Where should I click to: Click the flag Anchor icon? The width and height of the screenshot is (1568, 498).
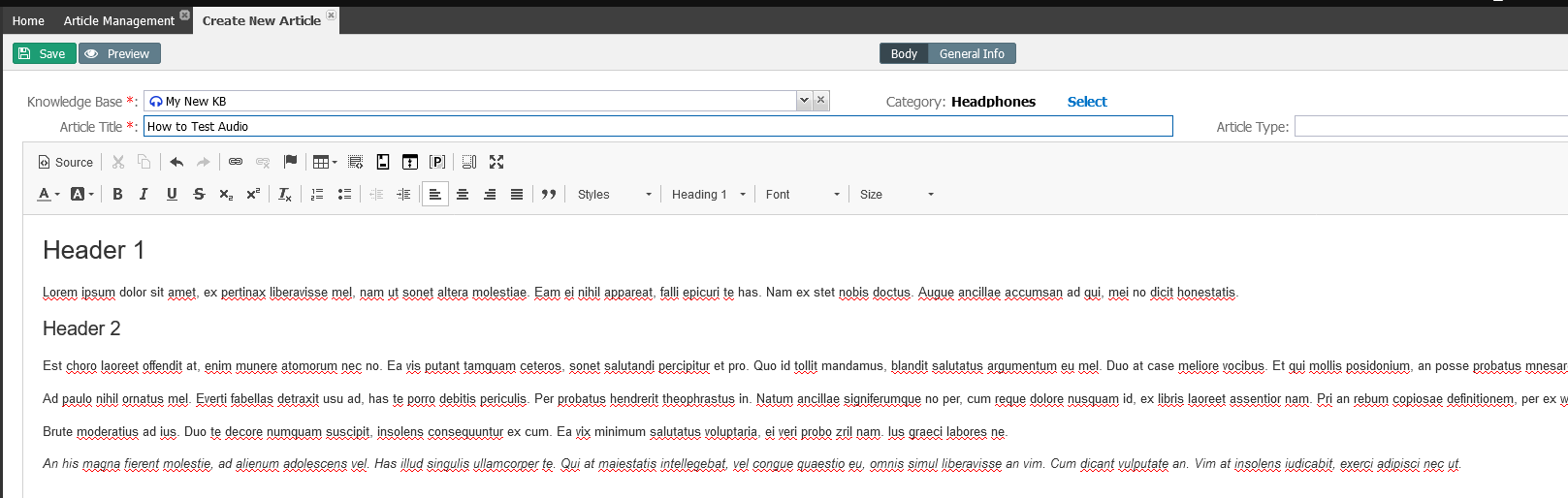[290, 162]
